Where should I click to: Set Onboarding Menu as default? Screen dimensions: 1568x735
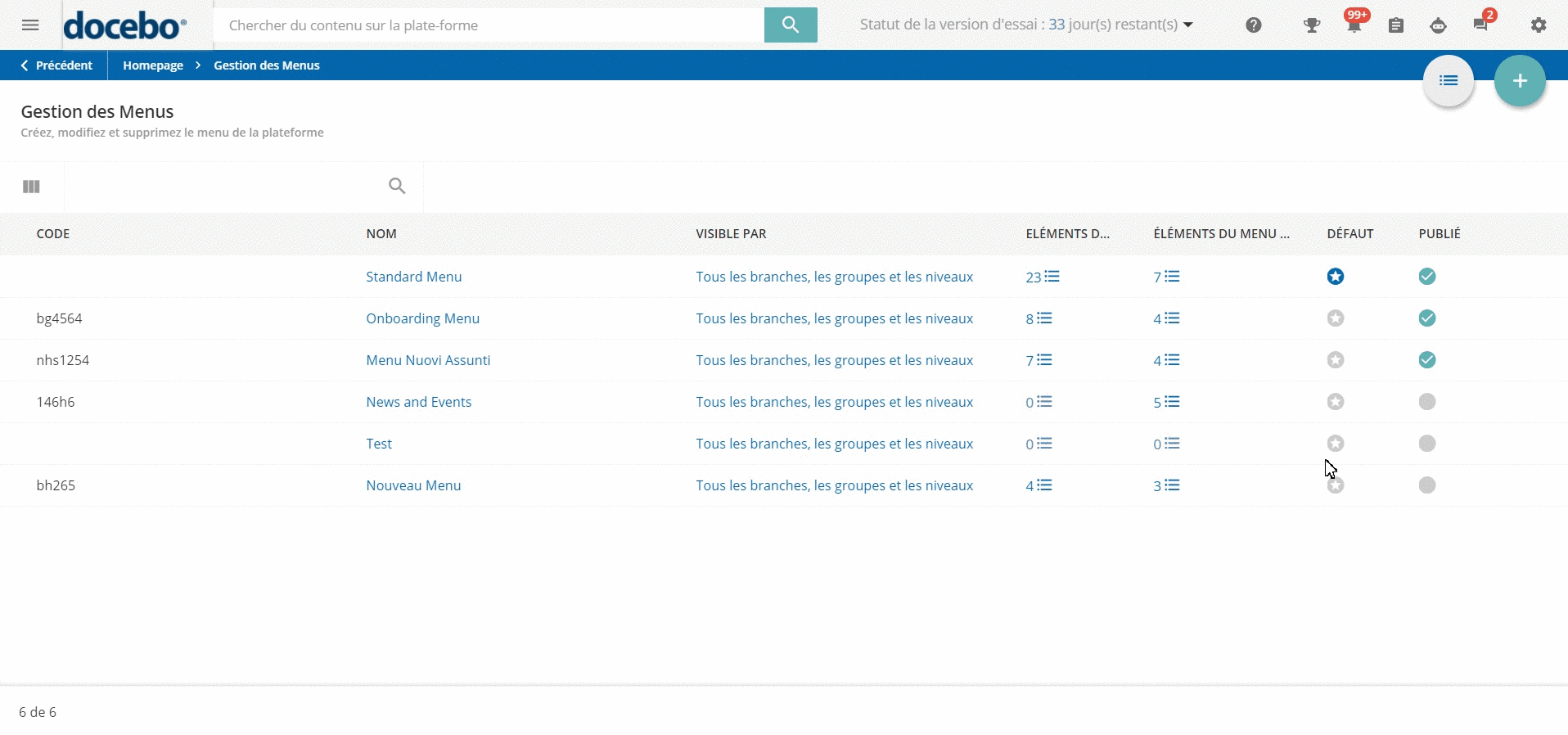1336,318
